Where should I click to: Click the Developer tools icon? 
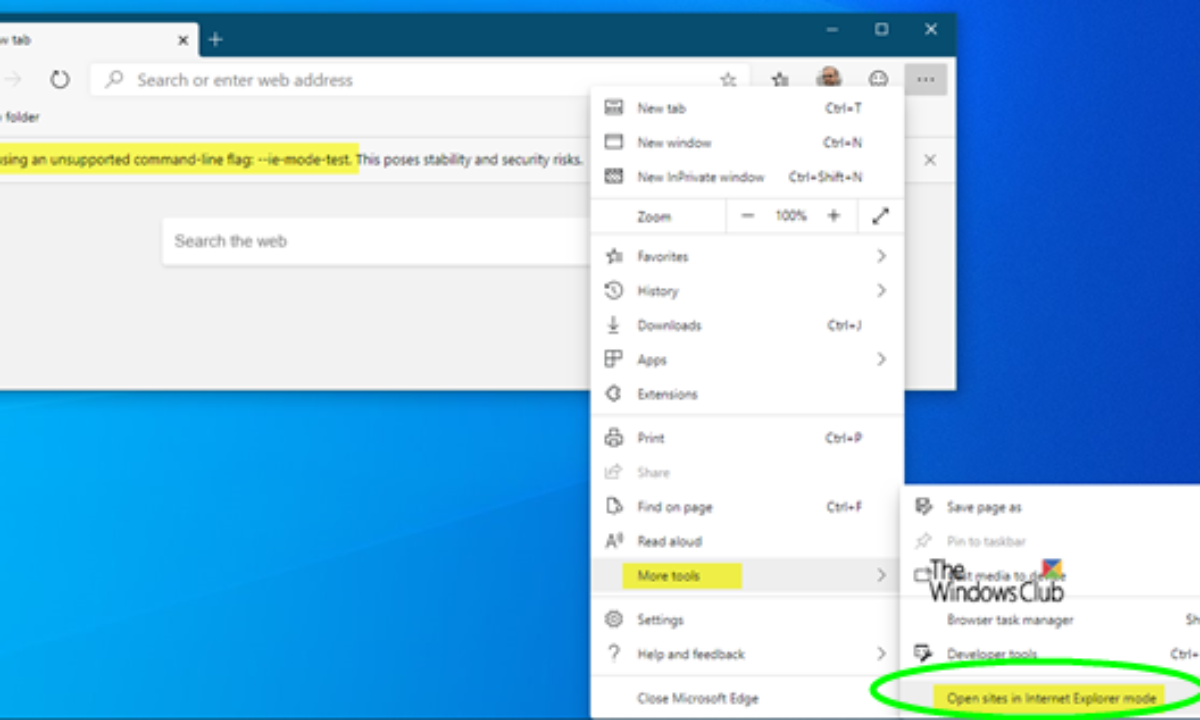pos(924,654)
